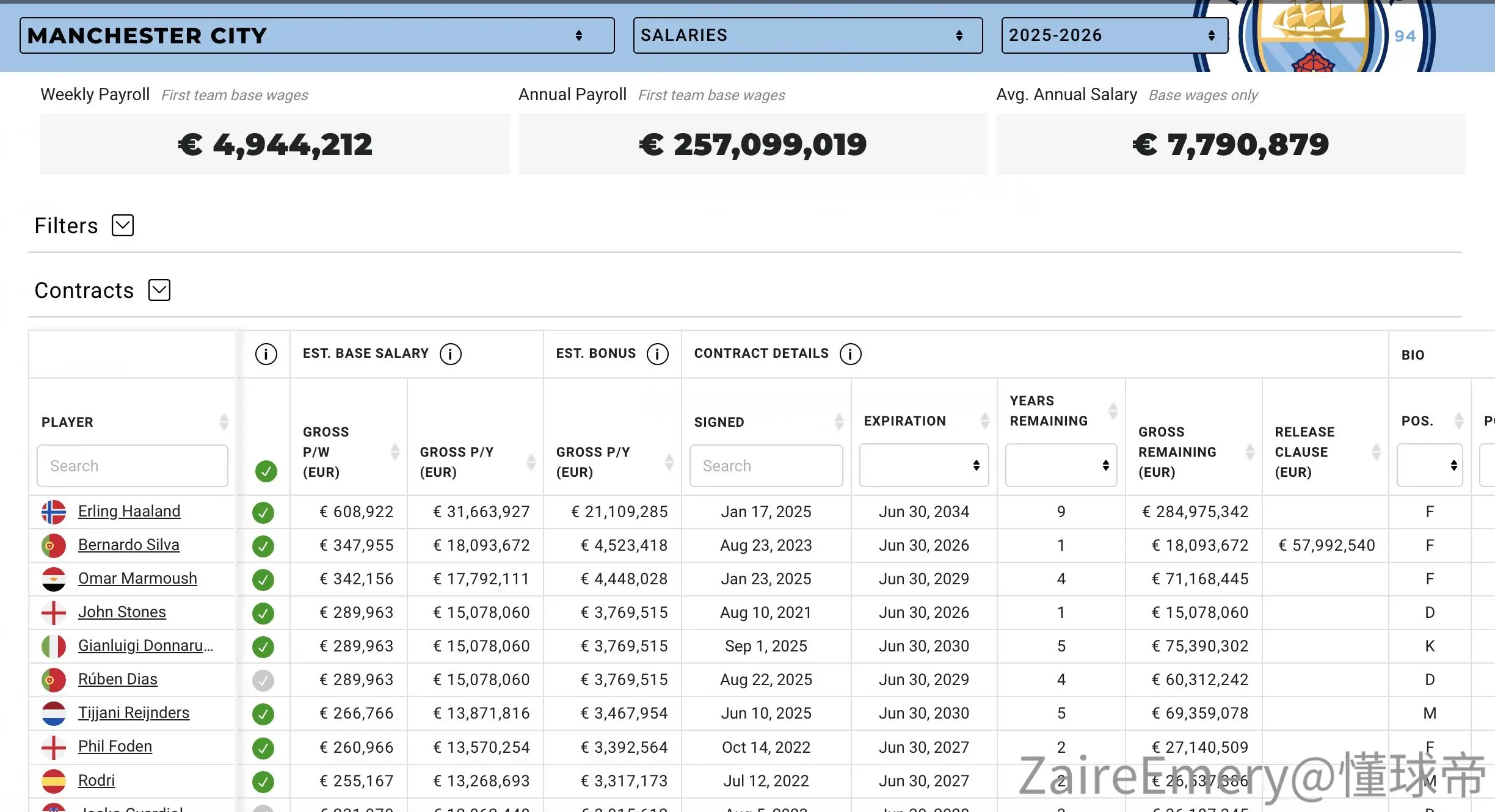Toggle the header verified checkmark filter
Image resolution: width=1495 pixels, height=812 pixels.
pos(266,471)
